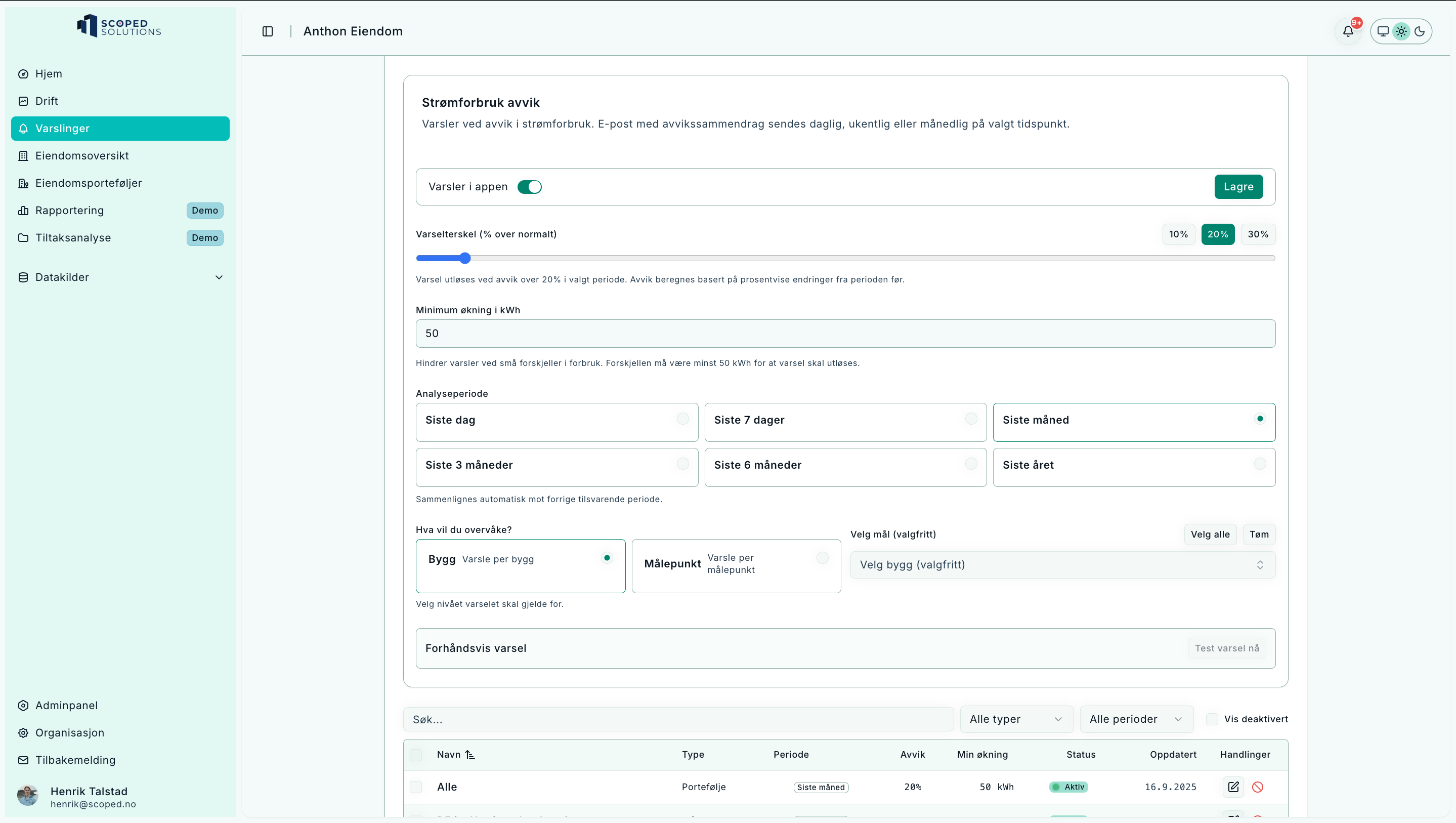Click the Scoped Solutions logo
This screenshot has height=823, width=1456.
(119, 26)
